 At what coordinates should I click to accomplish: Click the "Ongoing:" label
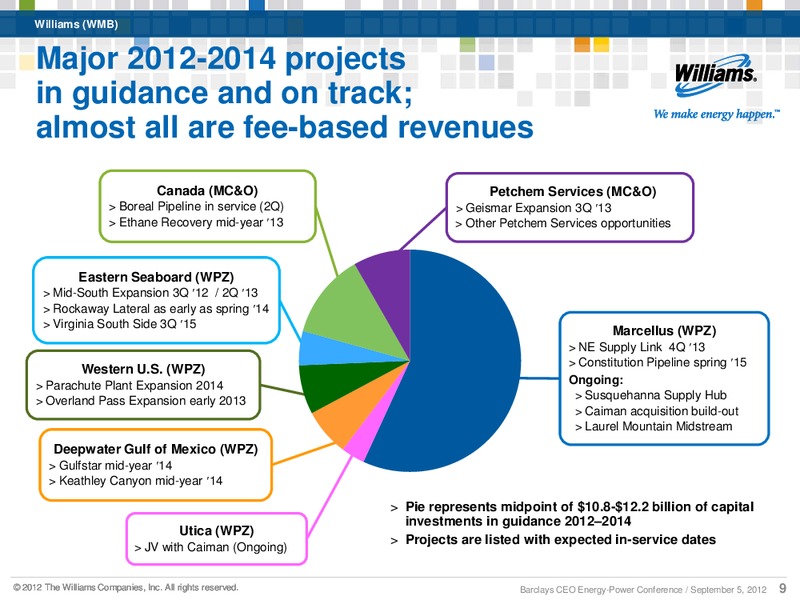[x=596, y=380]
